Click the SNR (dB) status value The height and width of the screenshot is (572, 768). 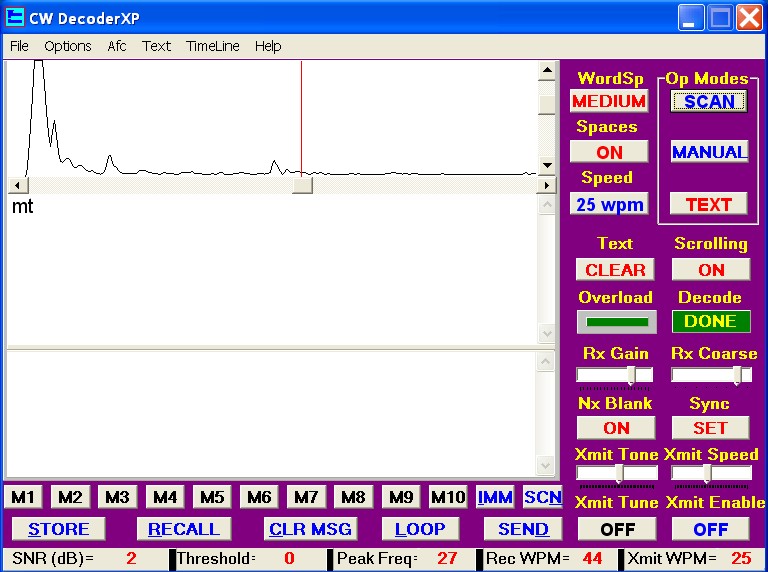tap(131, 558)
